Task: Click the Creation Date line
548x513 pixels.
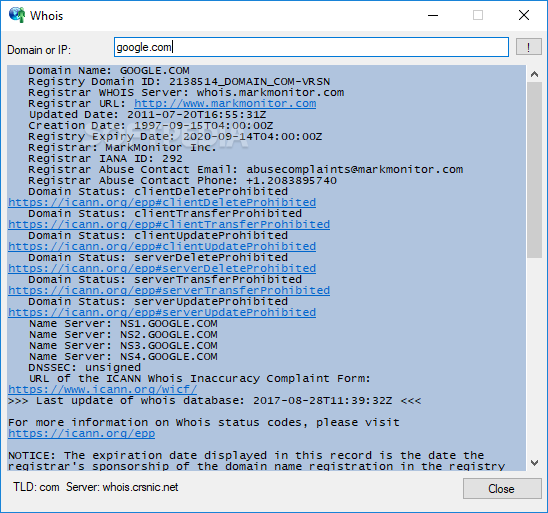Action: pyautogui.click(x=151, y=126)
